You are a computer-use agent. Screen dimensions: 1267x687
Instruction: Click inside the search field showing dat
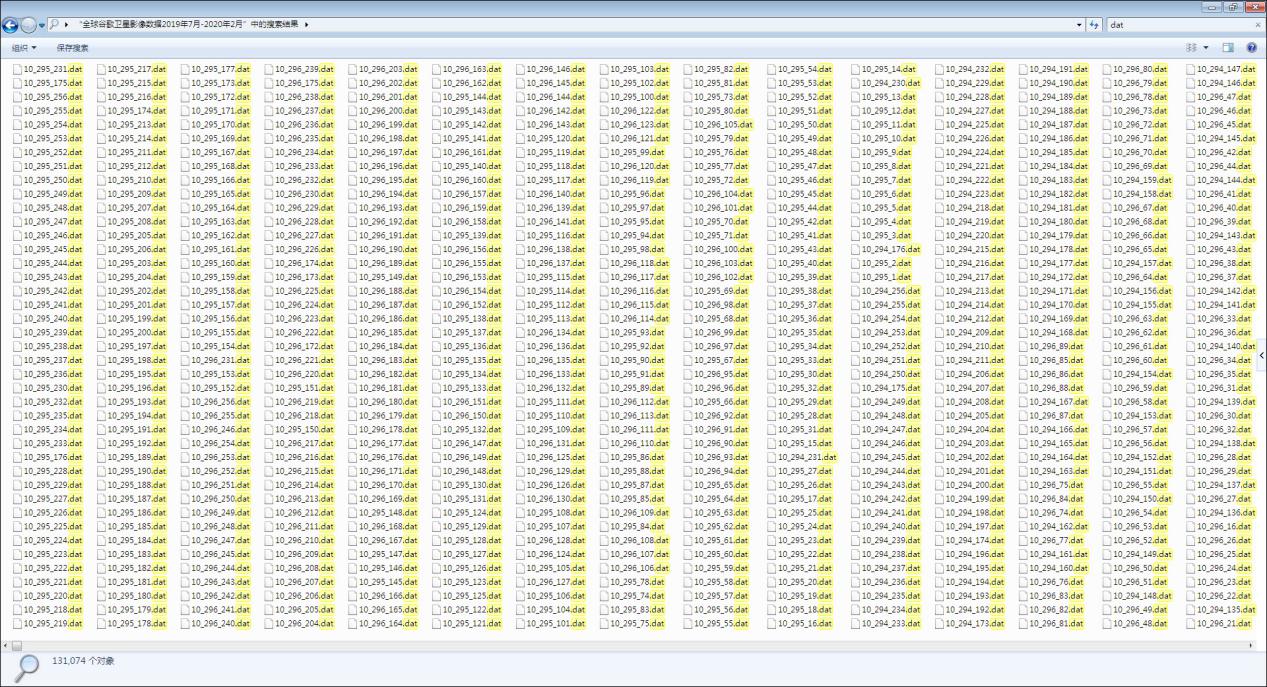(x=1150, y=23)
